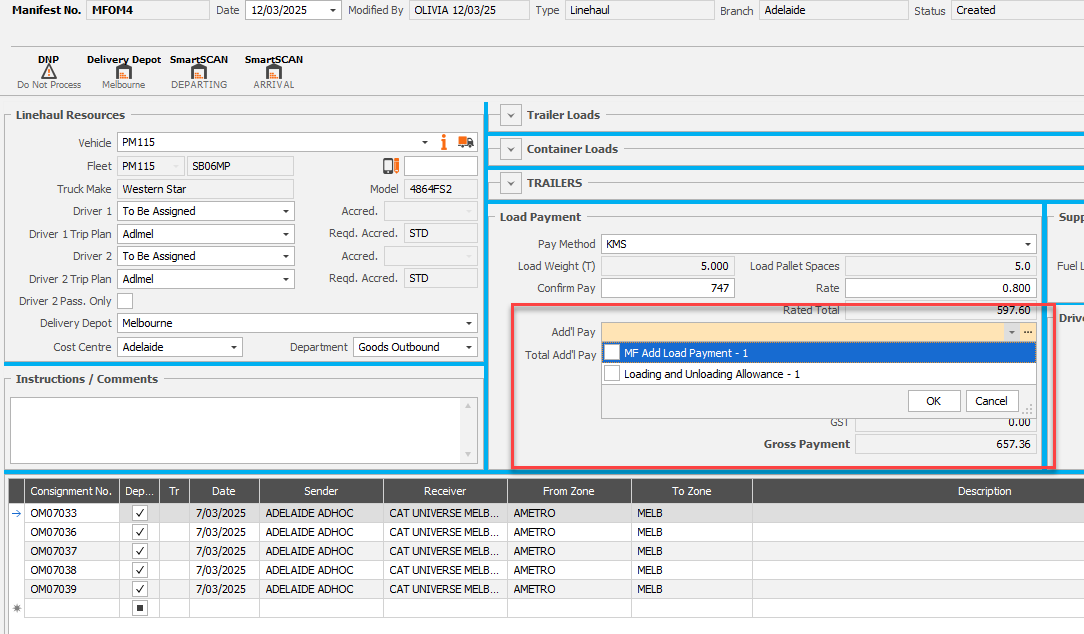Viewport: 1084px width, 634px height.
Task: Click the Confirm Pay field showing 747
Action: pyautogui.click(x=668, y=288)
